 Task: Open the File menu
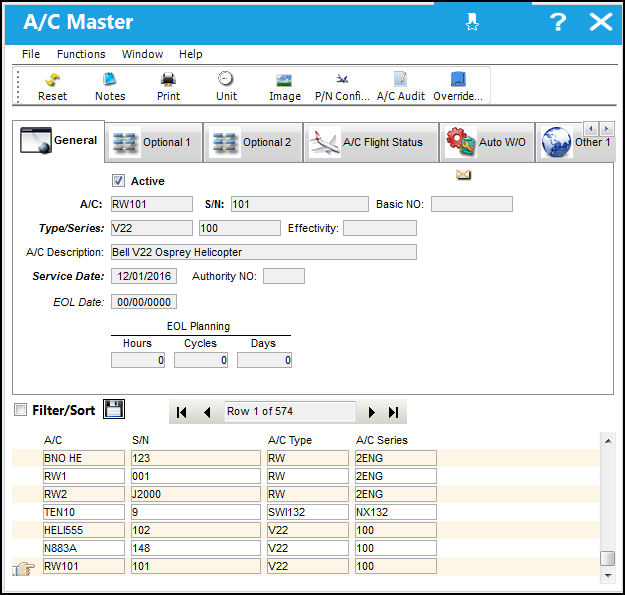point(31,54)
